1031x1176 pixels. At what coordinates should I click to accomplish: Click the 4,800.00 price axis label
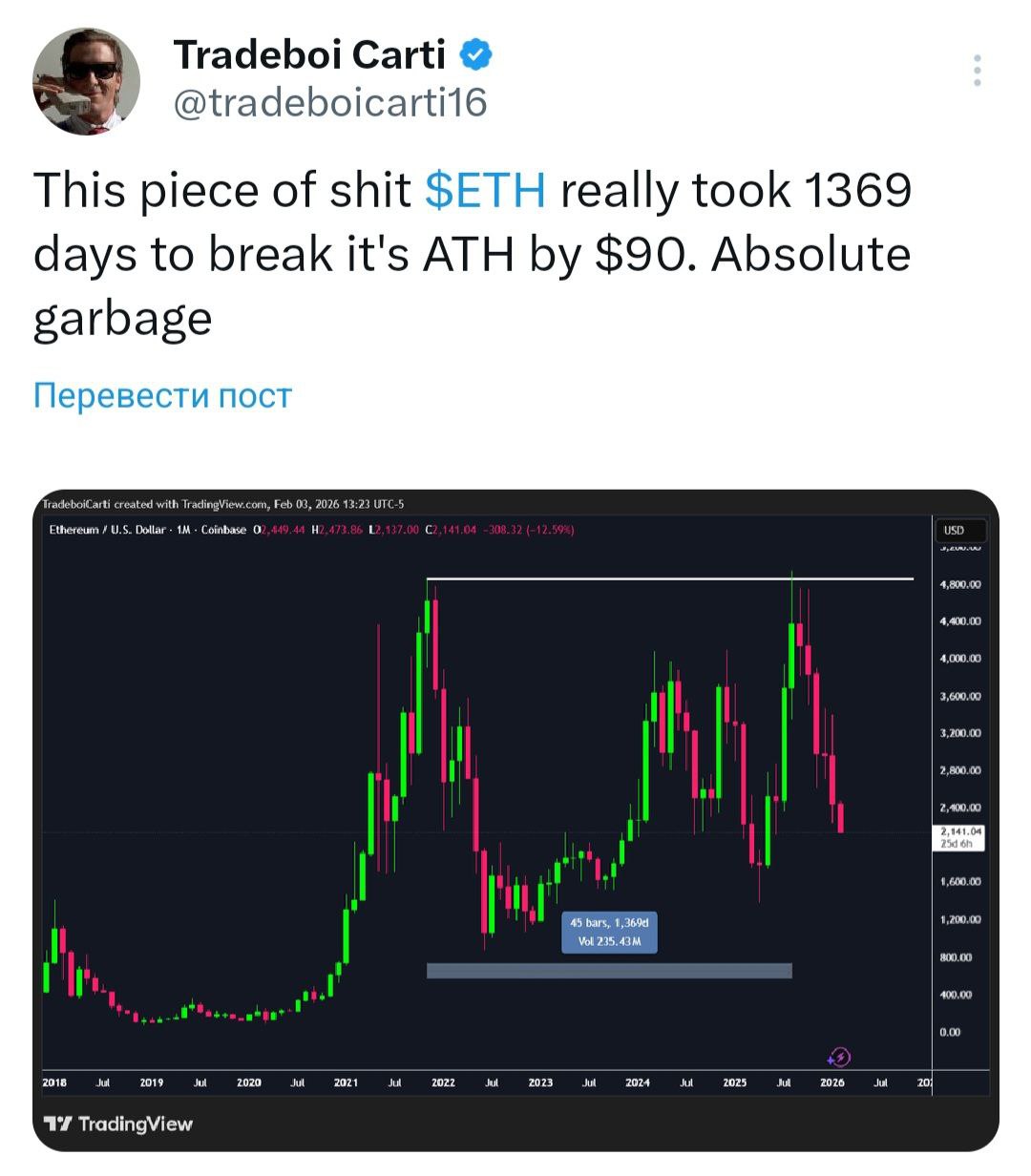click(x=961, y=584)
